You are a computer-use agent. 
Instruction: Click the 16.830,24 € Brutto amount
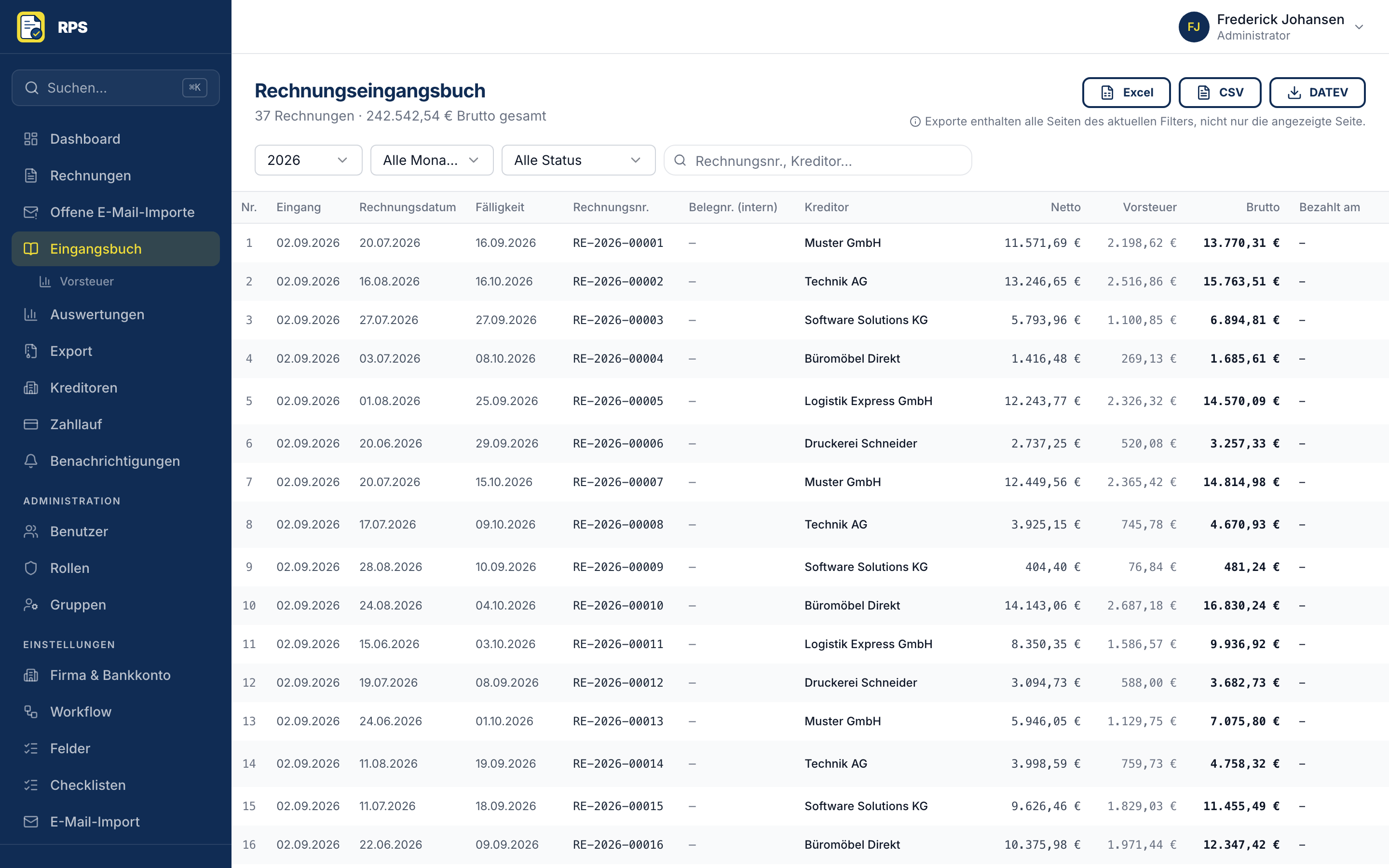click(x=1241, y=606)
